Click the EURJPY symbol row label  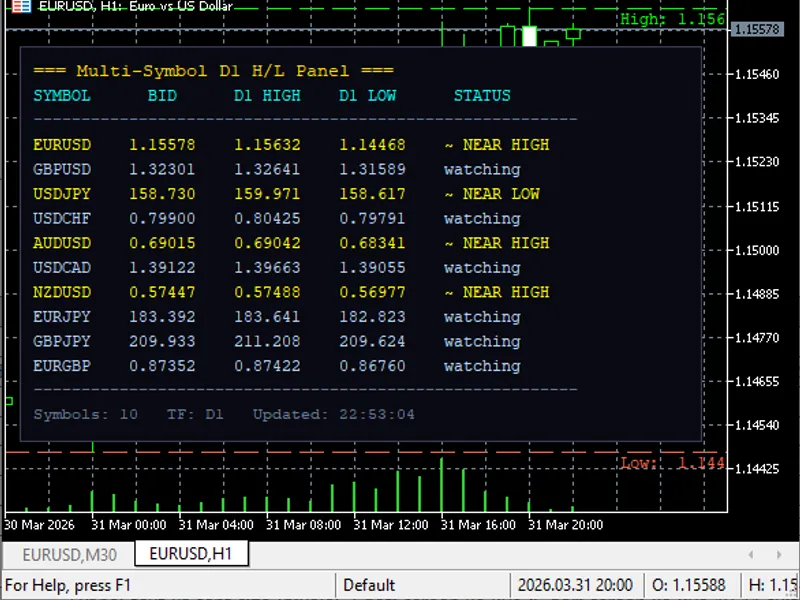click(62, 316)
